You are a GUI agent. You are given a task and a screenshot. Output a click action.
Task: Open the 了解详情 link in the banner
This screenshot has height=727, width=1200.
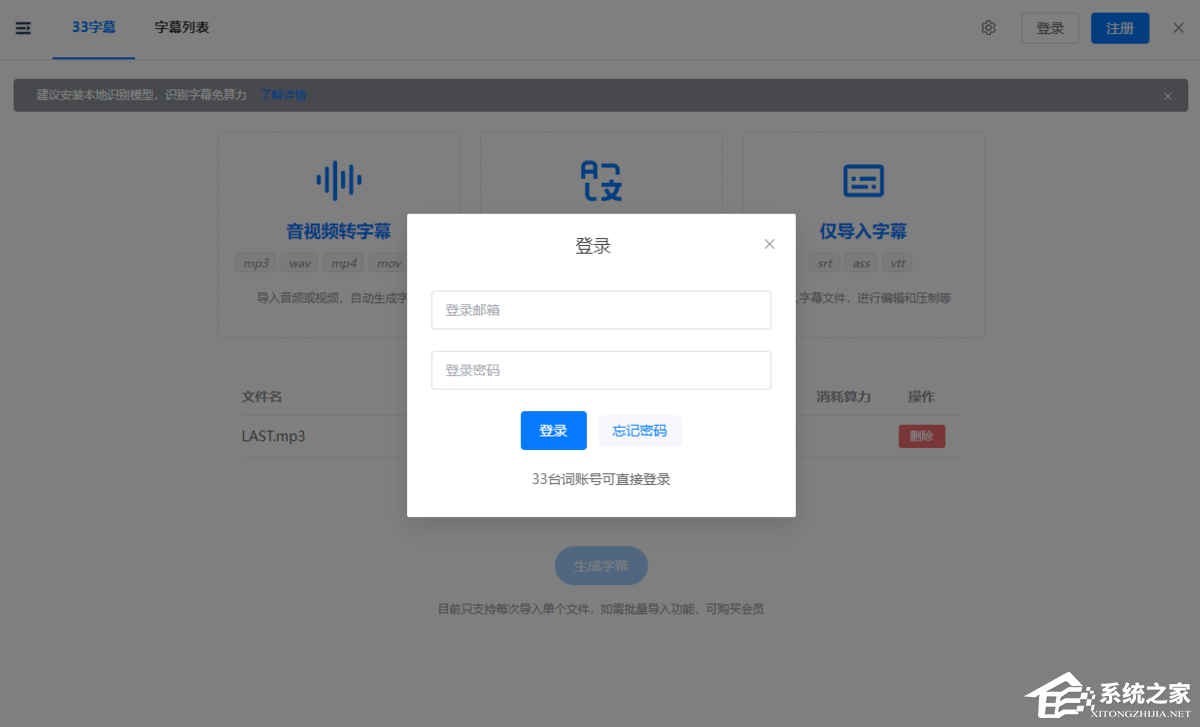pyautogui.click(x=283, y=95)
